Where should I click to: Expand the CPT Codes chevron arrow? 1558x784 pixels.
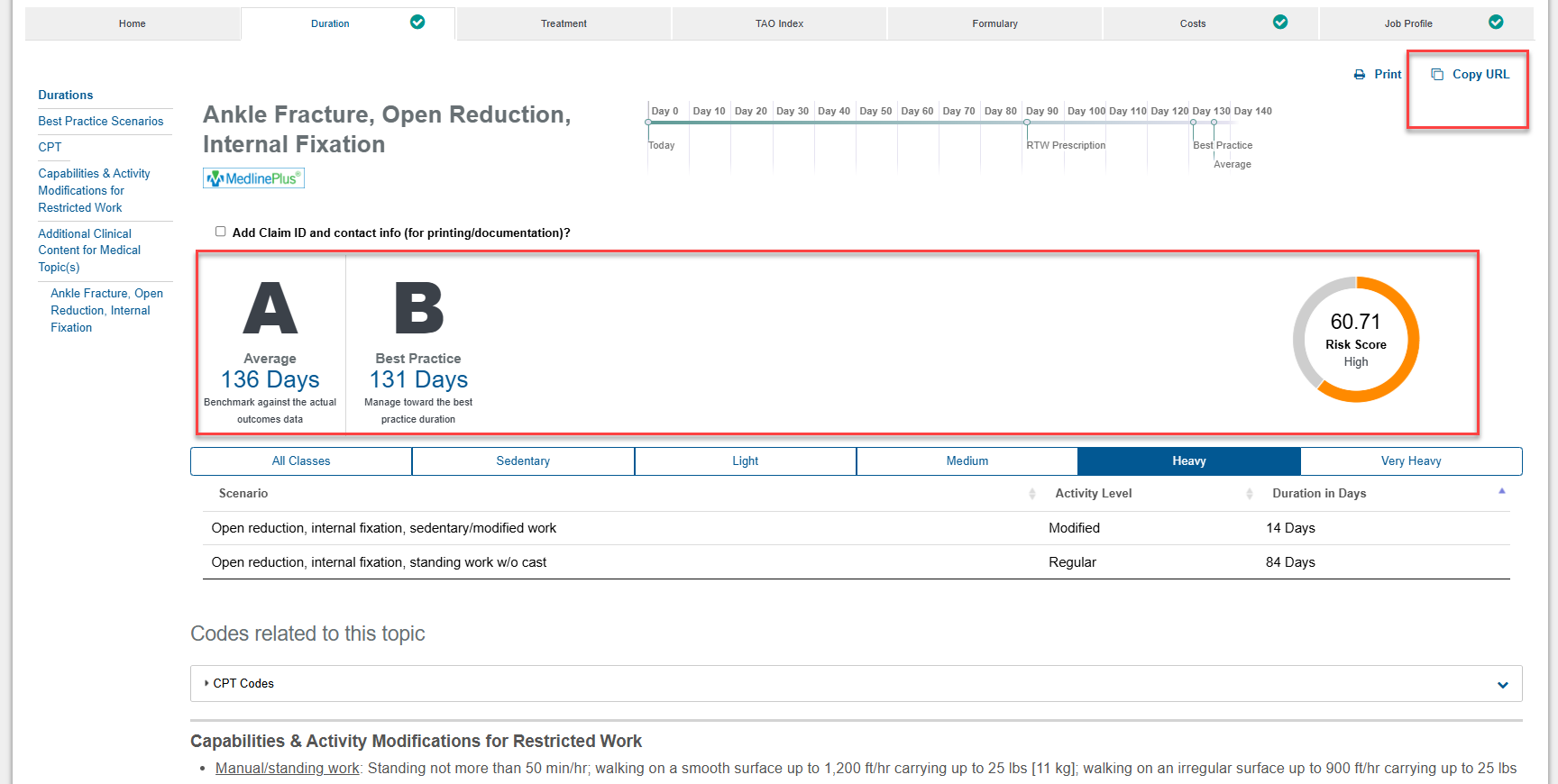[1502, 684]
